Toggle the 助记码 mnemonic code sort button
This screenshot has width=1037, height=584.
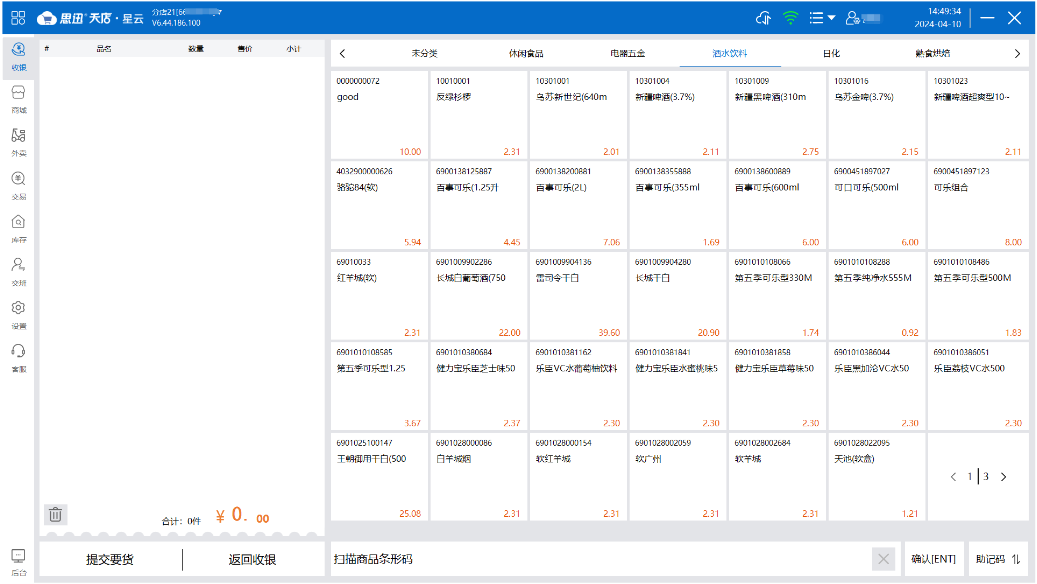tap(999, 560)
